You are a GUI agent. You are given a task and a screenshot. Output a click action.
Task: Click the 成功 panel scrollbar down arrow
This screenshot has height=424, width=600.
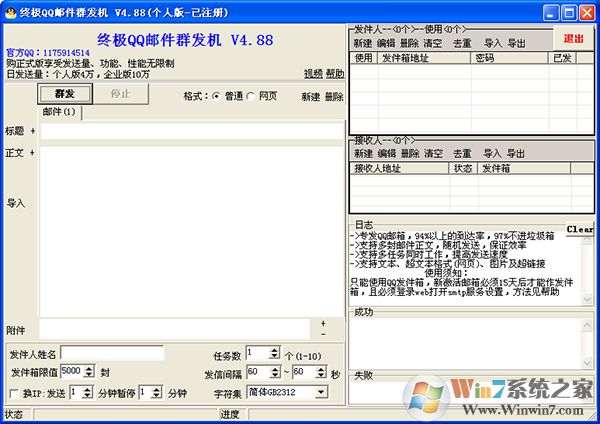pyautogui.click(x=587, y=362)
